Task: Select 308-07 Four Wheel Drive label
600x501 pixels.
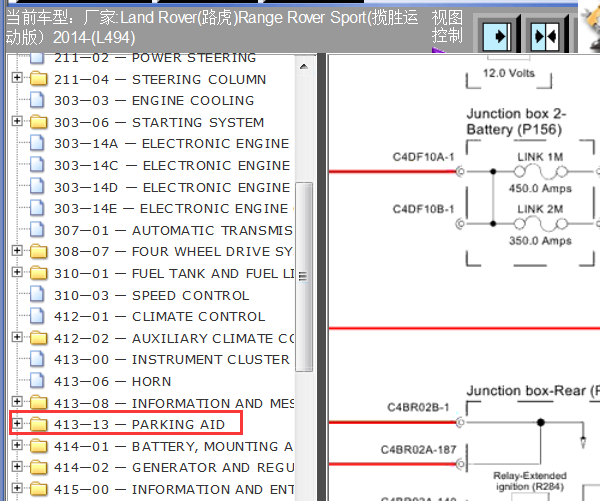Action: pos(173,252)
